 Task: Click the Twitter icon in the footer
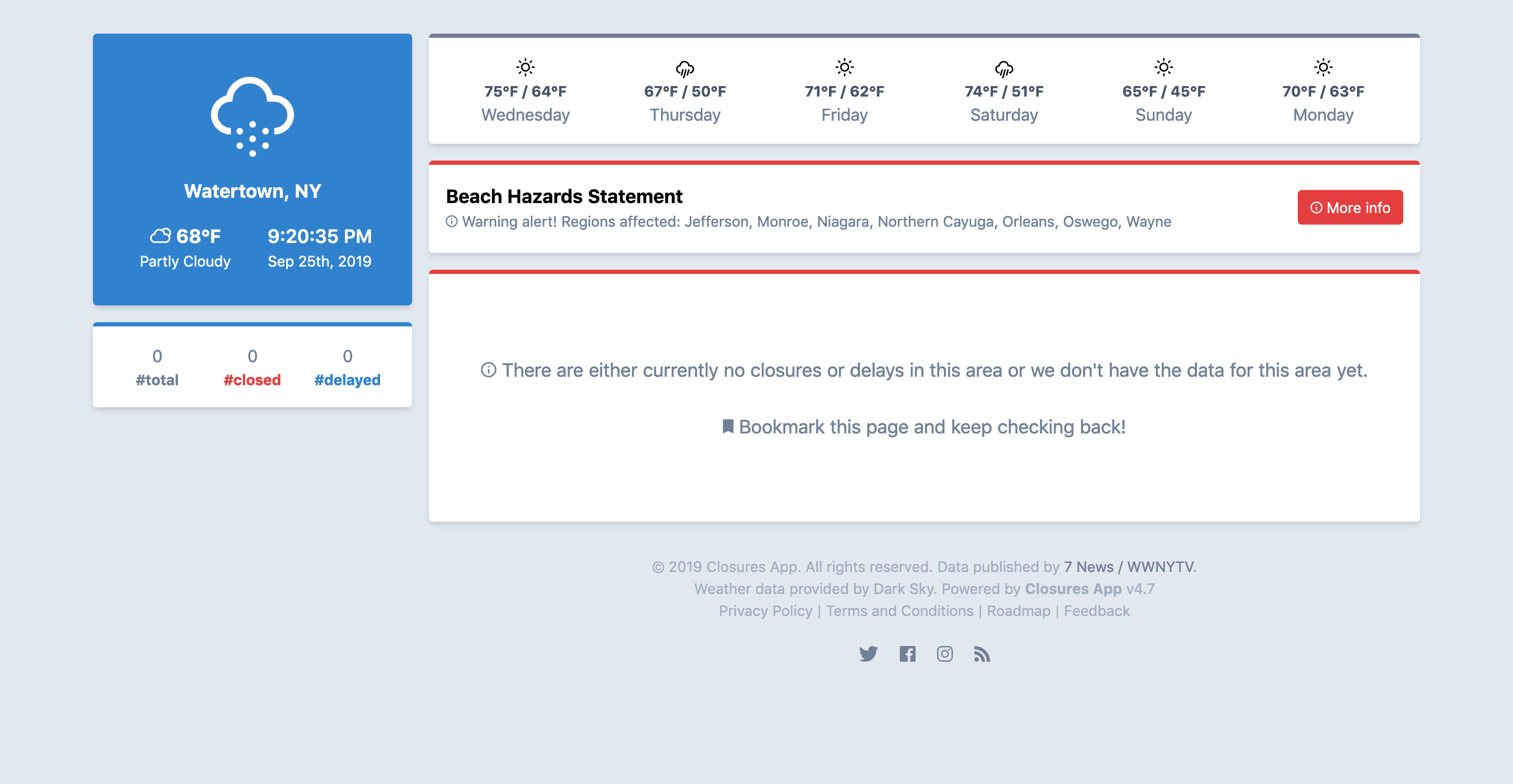click(x=869, y=654)
